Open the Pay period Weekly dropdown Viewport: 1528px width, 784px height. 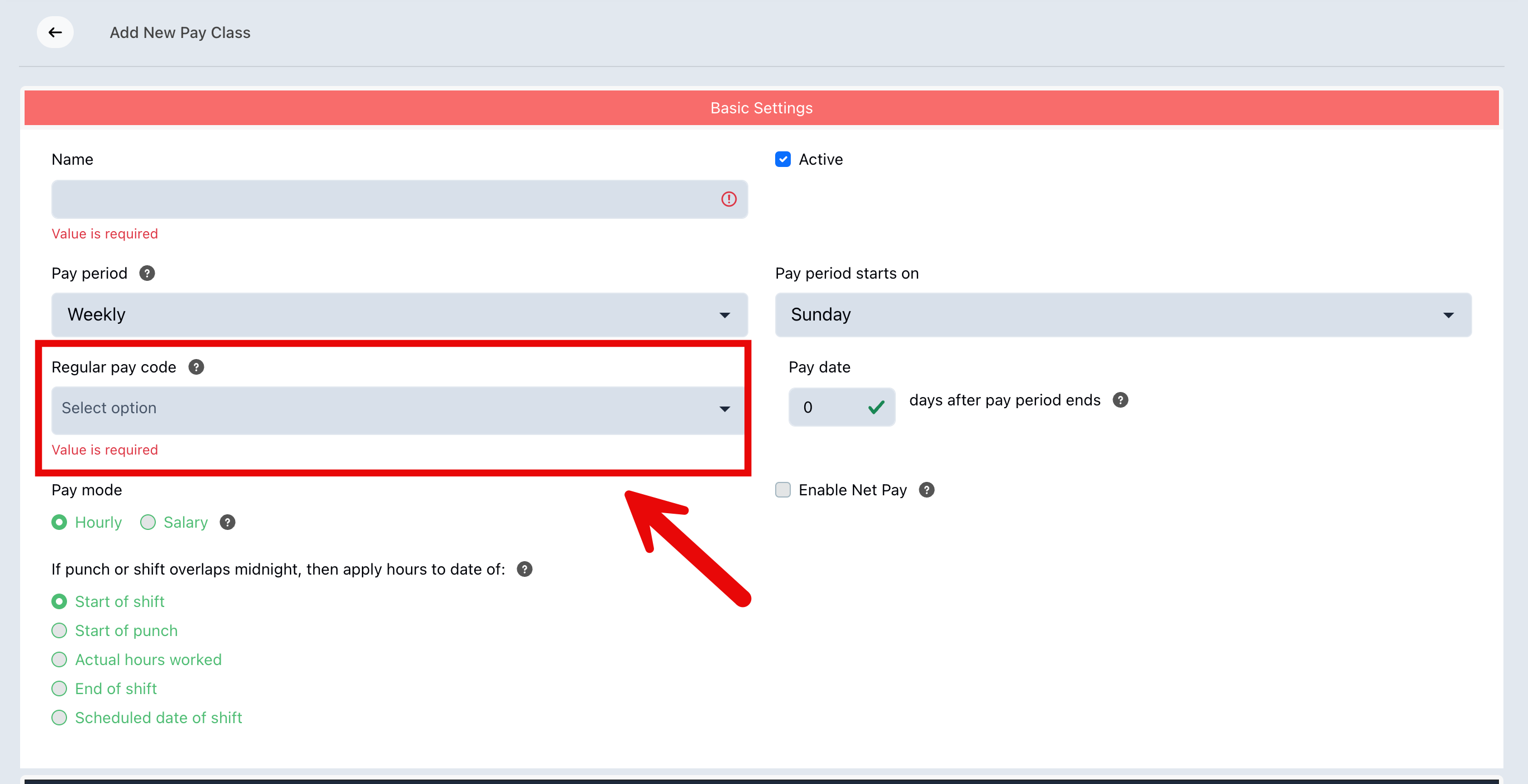point(399,315)
